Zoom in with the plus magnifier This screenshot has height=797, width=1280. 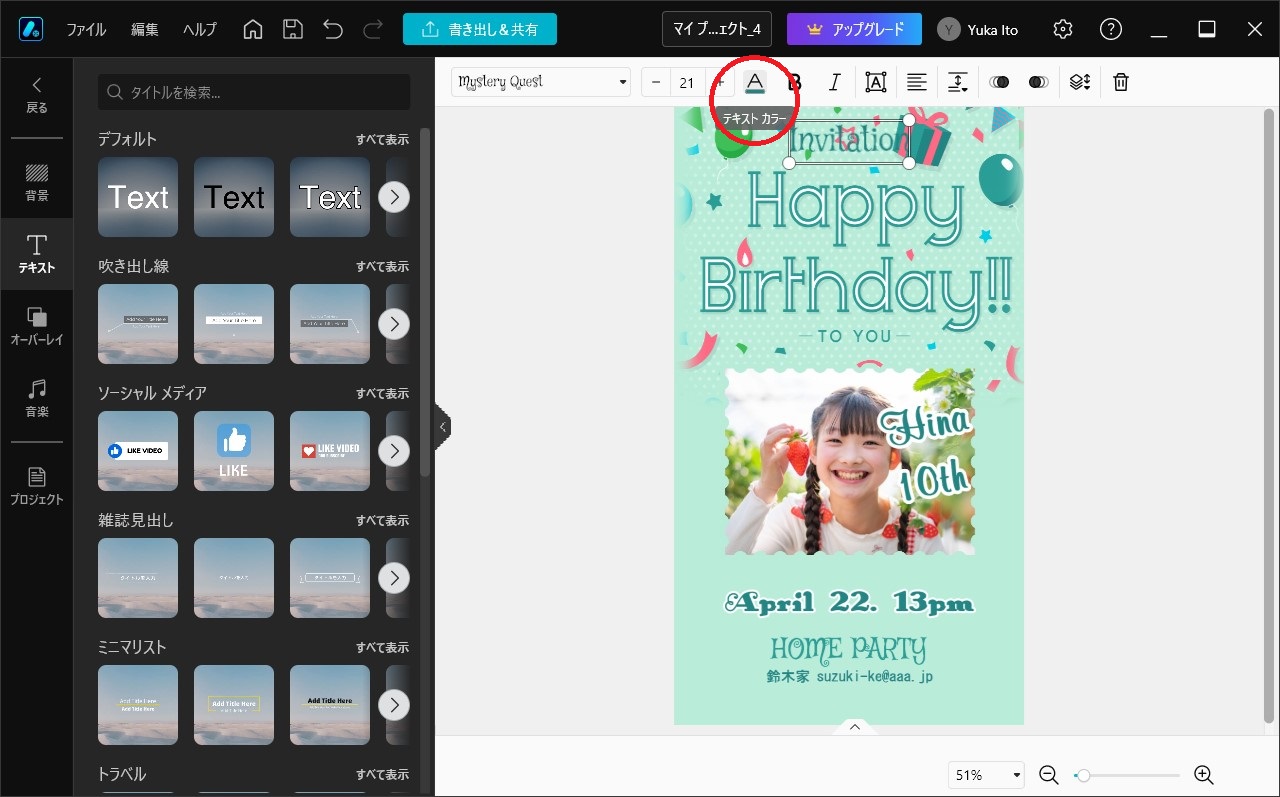1204,775
